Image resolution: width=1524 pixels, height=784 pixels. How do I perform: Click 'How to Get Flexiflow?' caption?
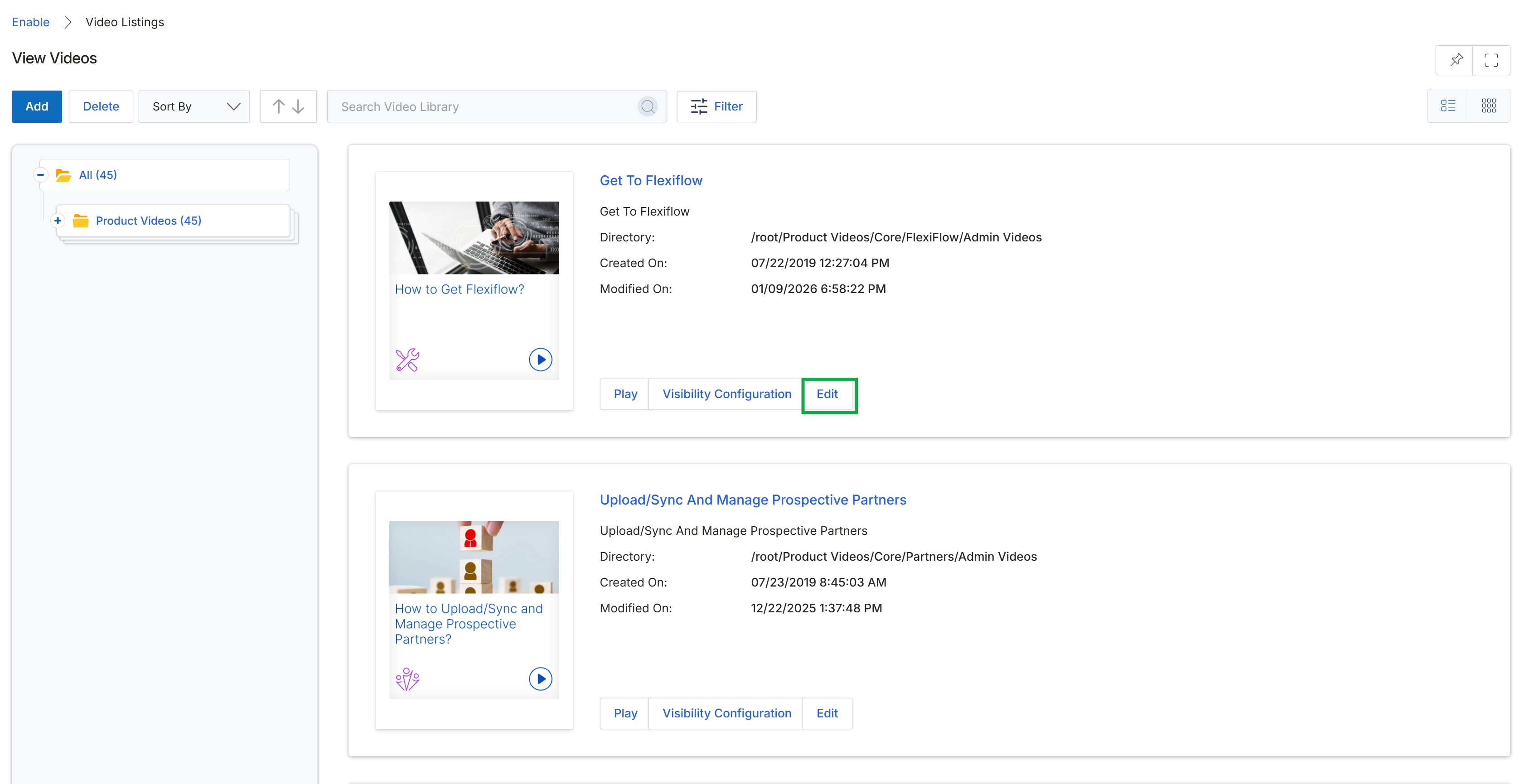459,289
